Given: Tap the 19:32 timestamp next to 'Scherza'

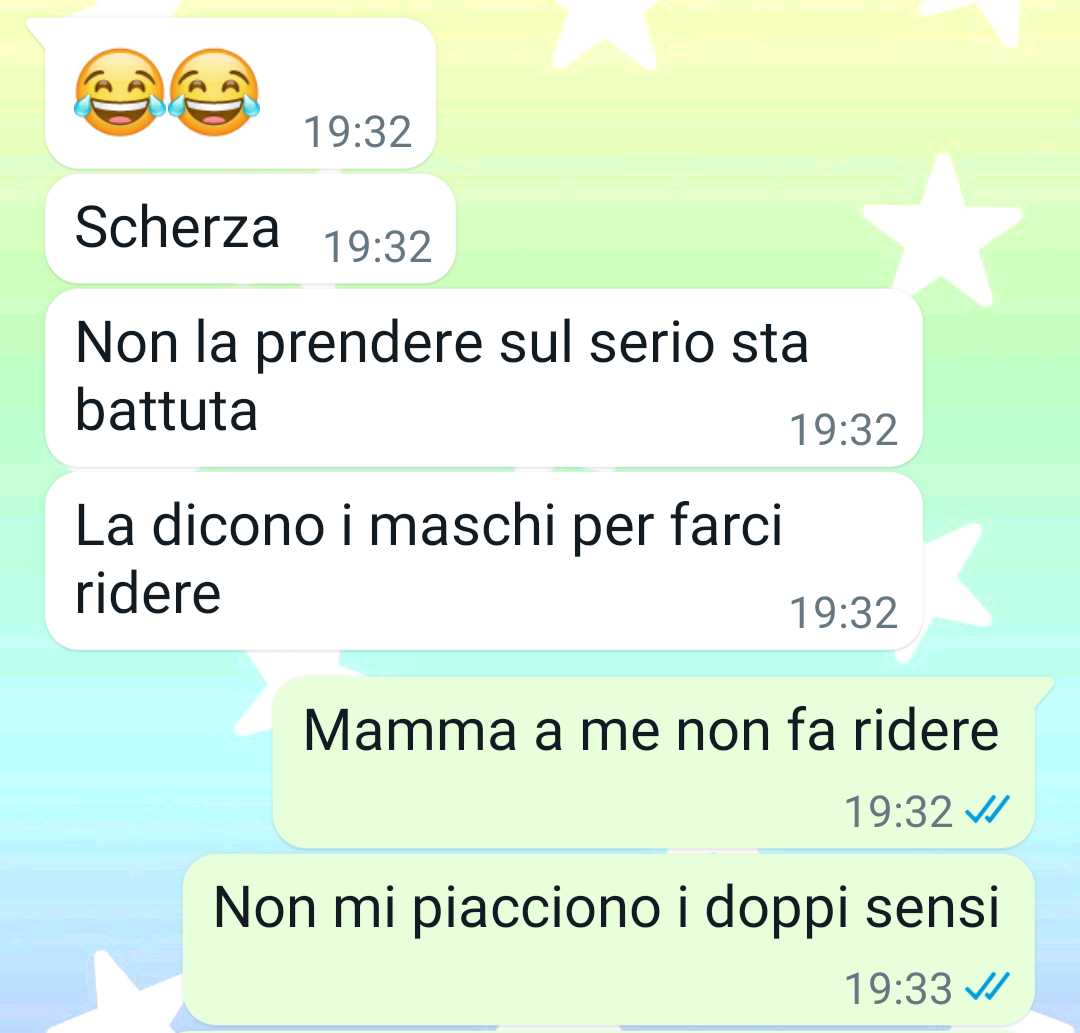Looking at the screenshot, I should click(x=377, y=247).
